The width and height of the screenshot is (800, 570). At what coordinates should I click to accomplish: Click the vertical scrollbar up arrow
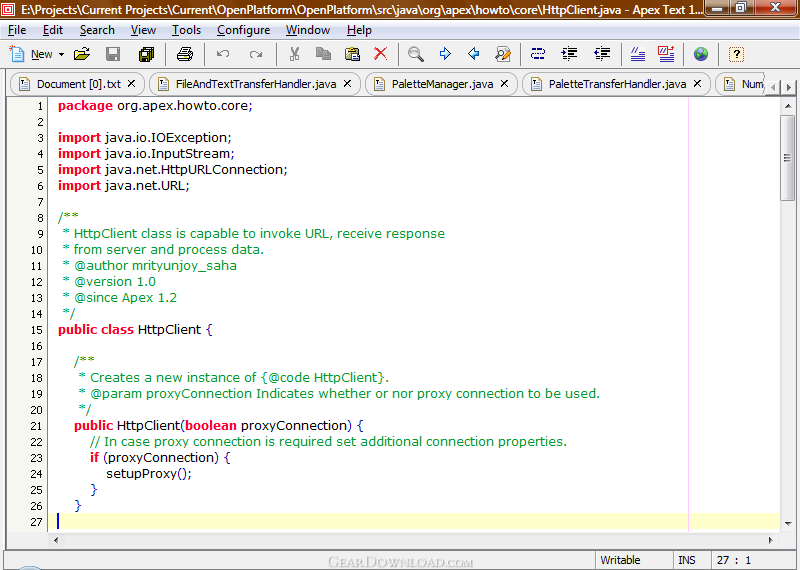(788, 106)
